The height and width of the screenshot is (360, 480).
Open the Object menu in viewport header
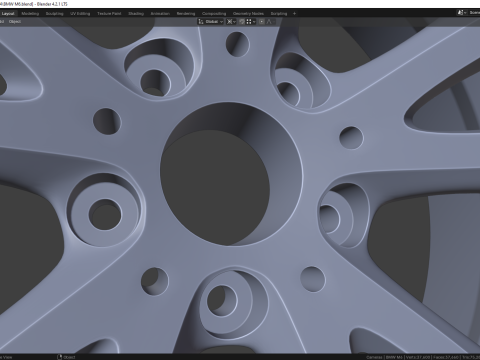point(15,22)
